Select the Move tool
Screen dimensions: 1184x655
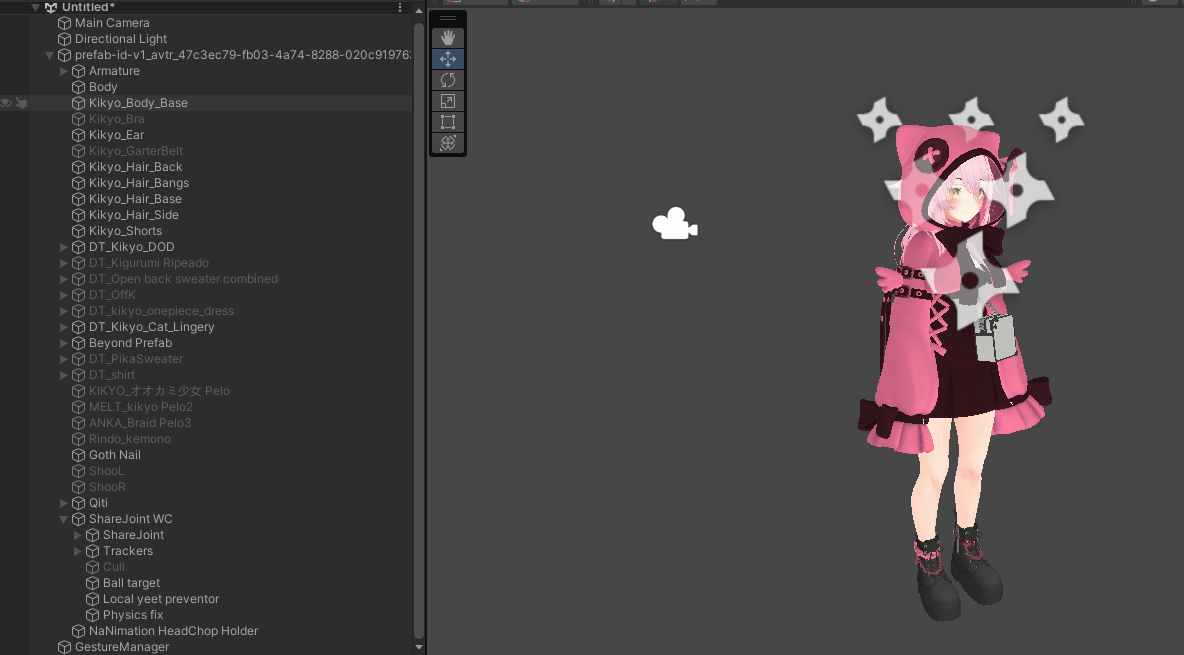448,59
